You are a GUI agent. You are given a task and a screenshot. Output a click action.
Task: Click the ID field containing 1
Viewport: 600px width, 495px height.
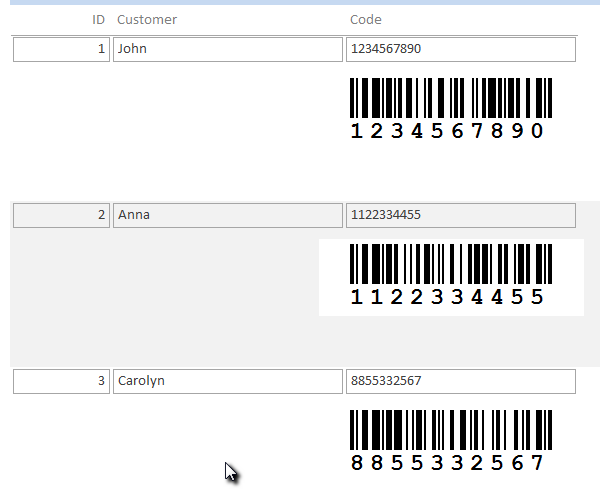point(61,49)
